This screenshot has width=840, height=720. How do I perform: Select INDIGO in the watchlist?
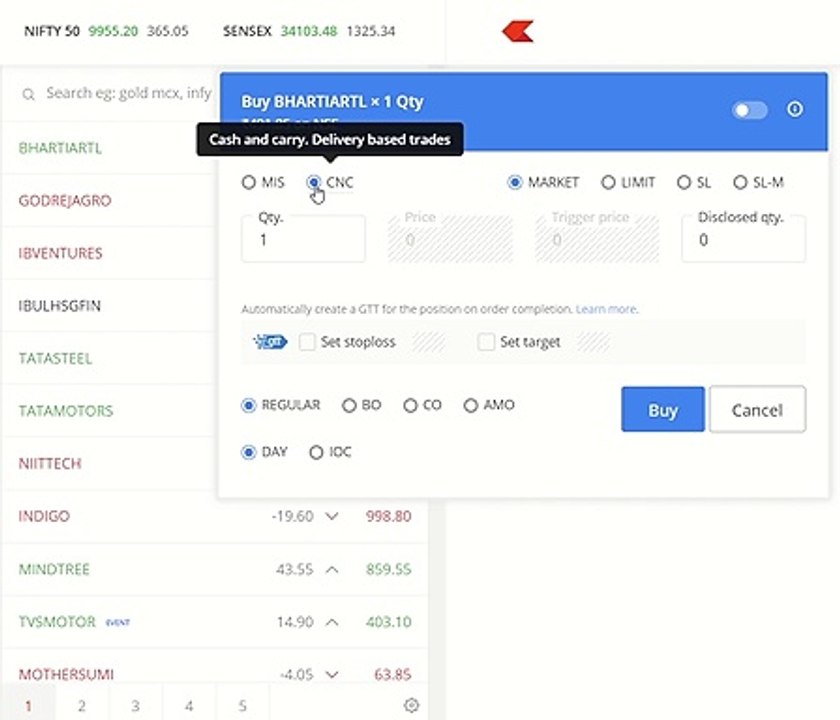pos(44,516)
